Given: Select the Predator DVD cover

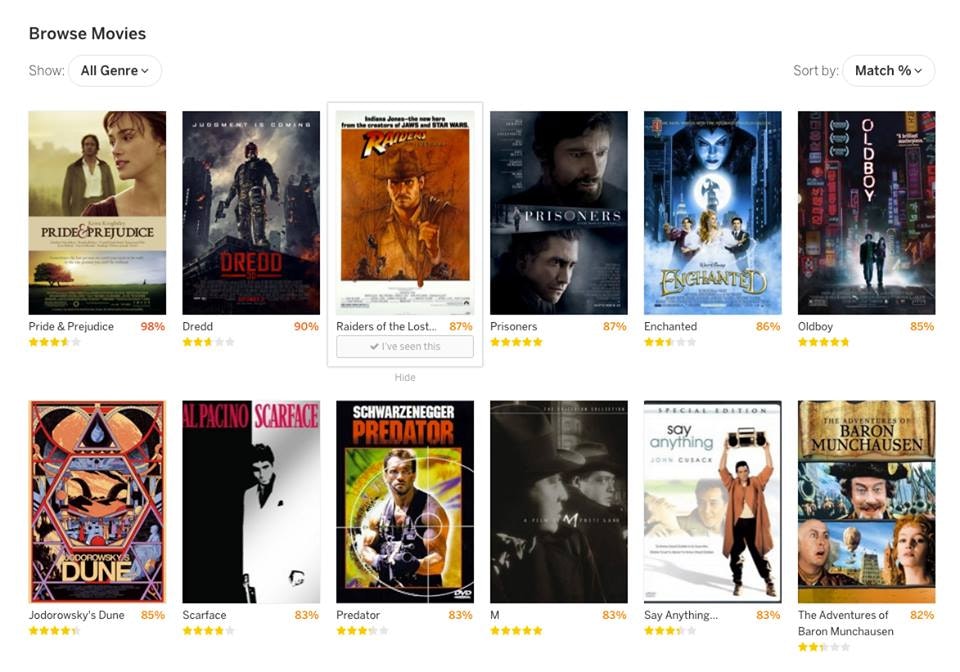Looking at the screenshot, I should pos(405,502).
